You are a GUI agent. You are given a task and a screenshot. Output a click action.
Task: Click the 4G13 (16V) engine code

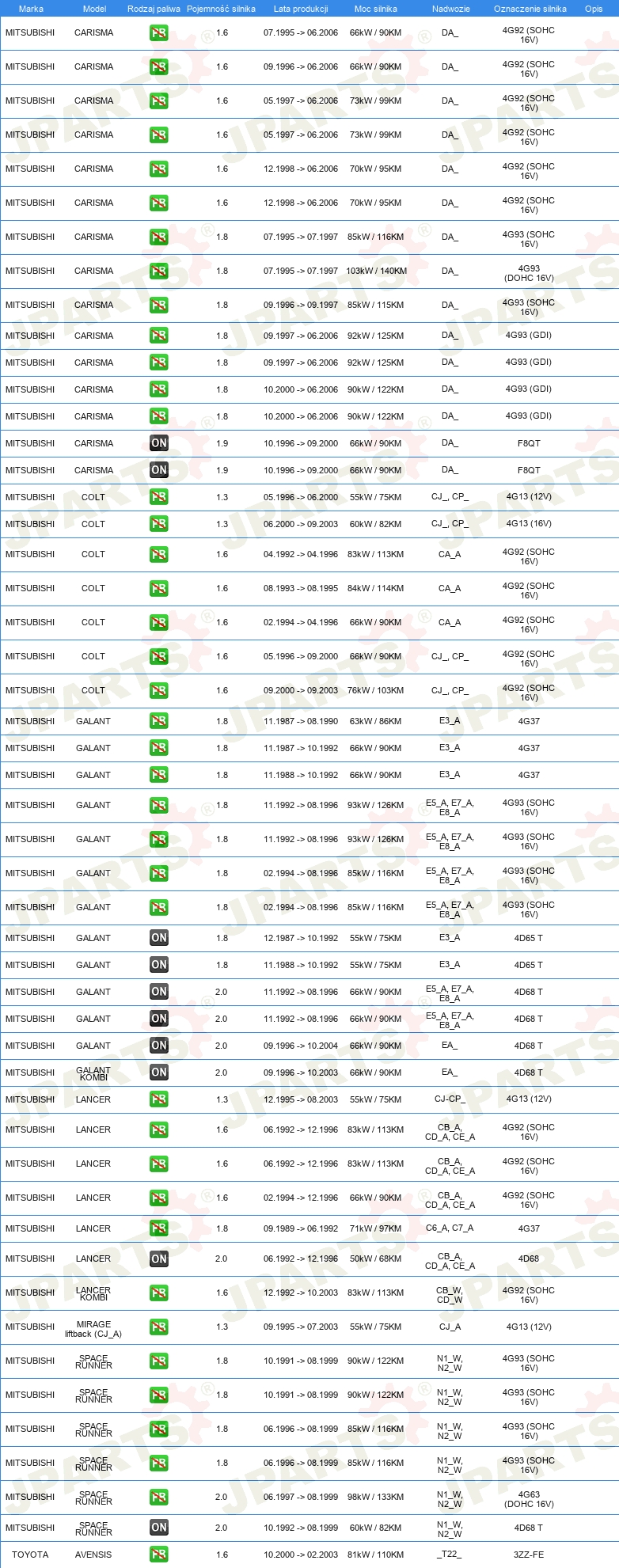click(529, 523)
